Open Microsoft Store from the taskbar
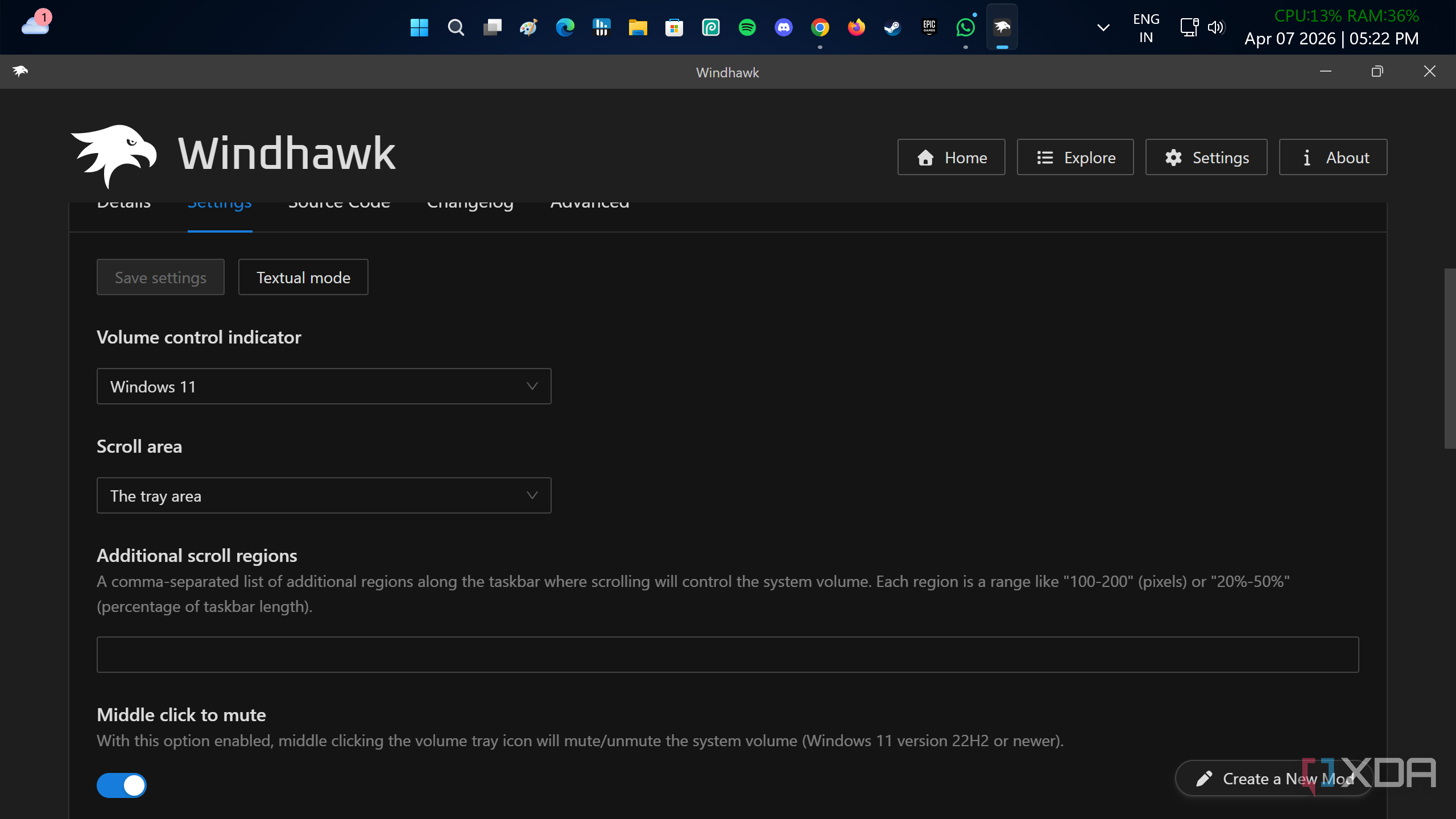1456x819 pixels. pos(674,27)
